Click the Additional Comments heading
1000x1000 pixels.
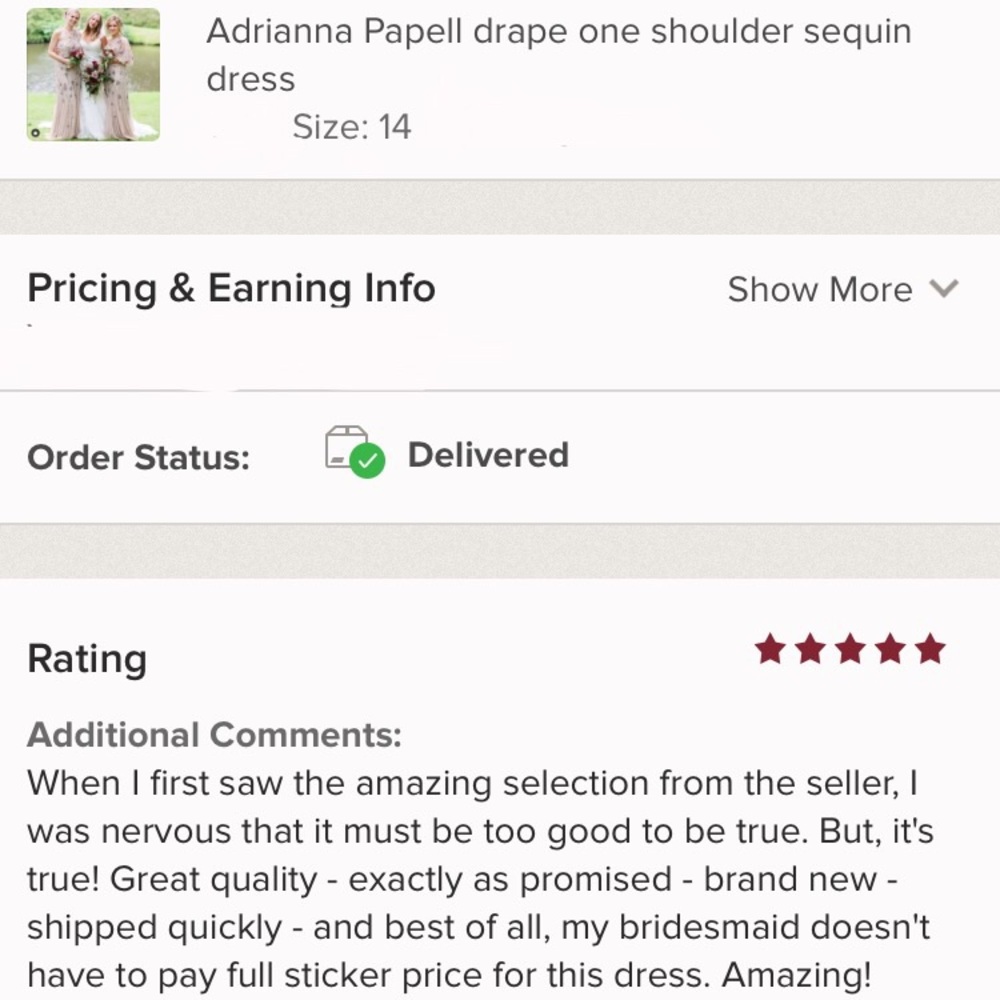click(x=214, y=735)
